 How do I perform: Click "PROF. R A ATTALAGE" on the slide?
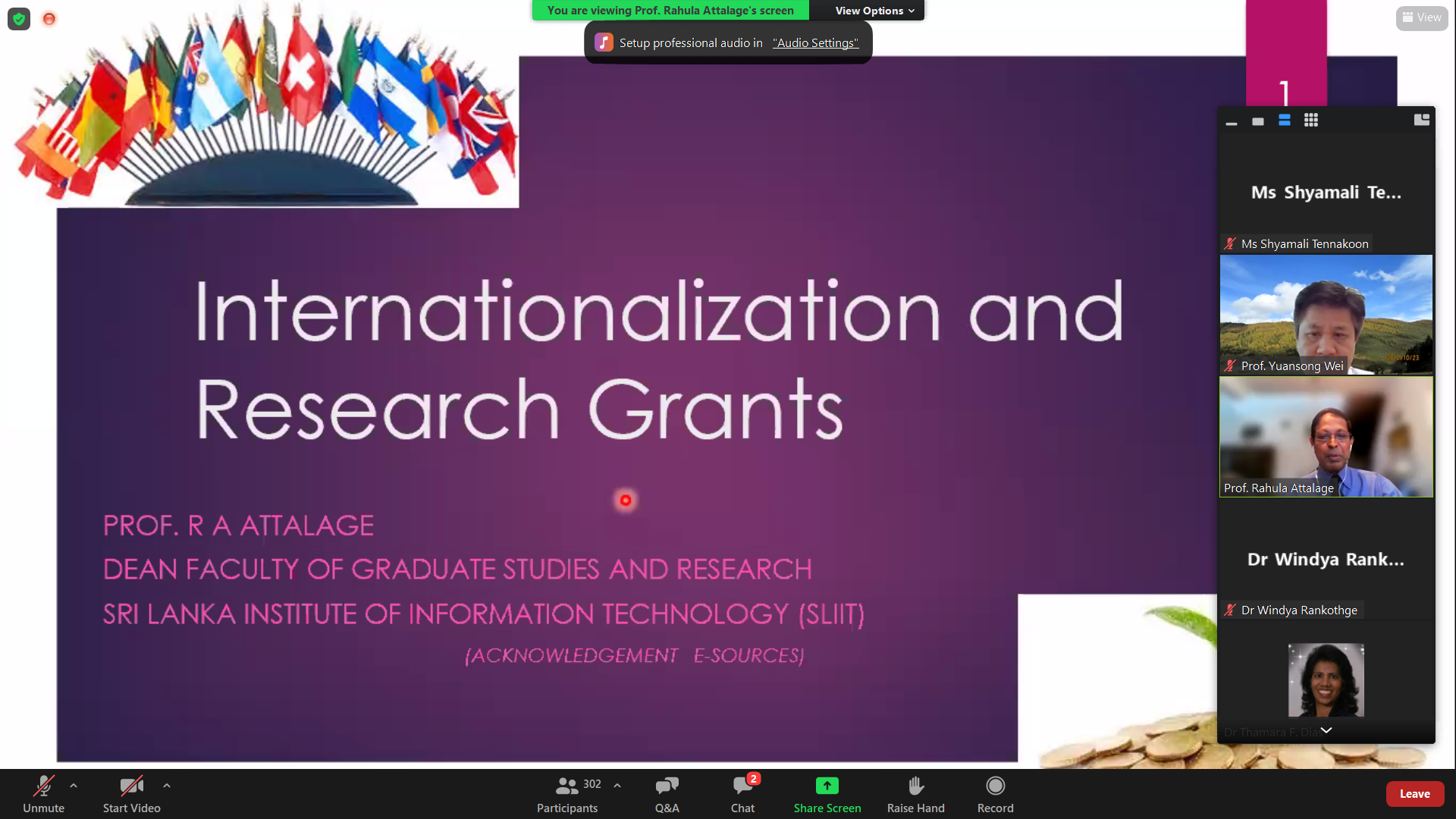[238, 526]
